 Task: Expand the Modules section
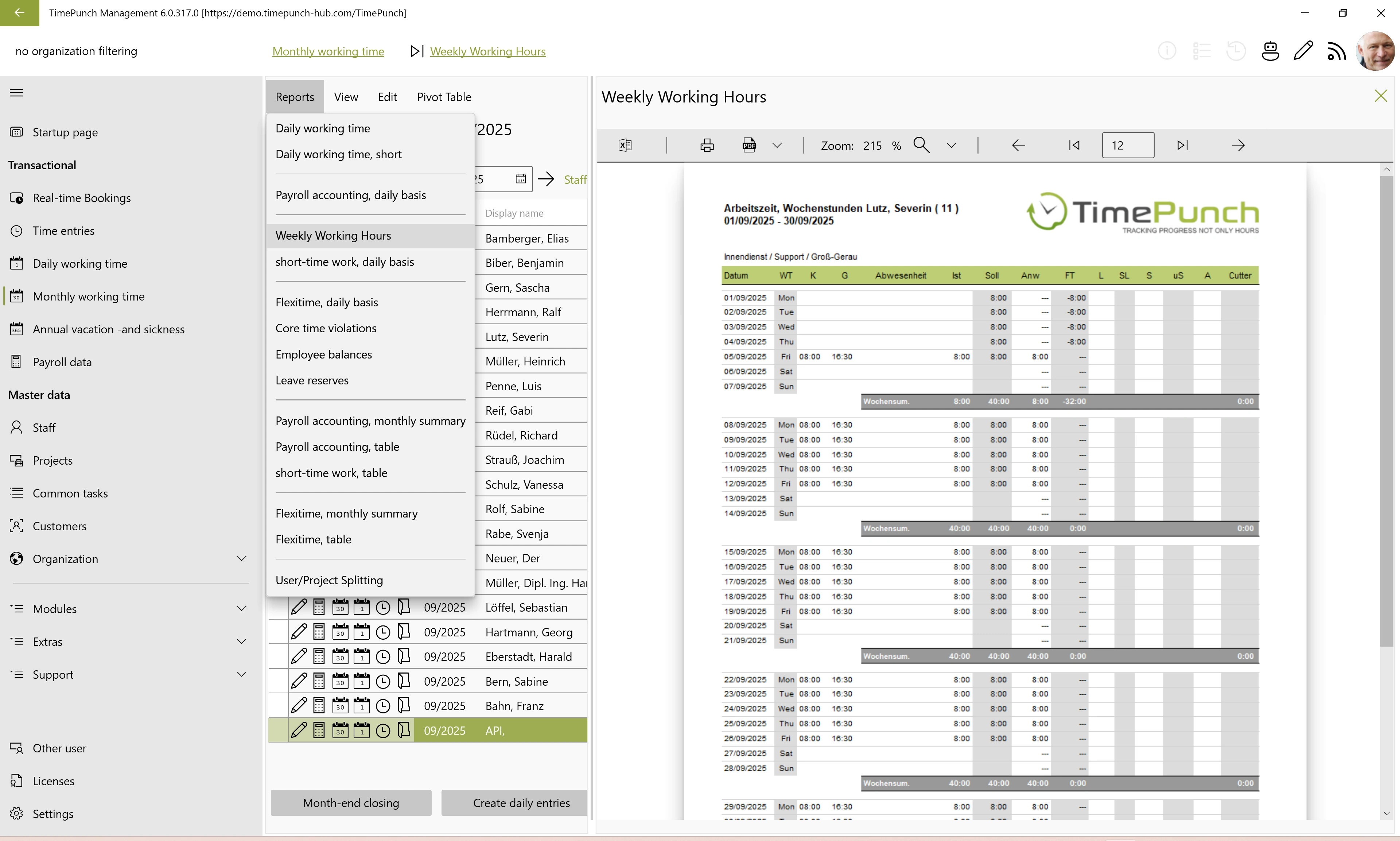[x=241, y=609]
